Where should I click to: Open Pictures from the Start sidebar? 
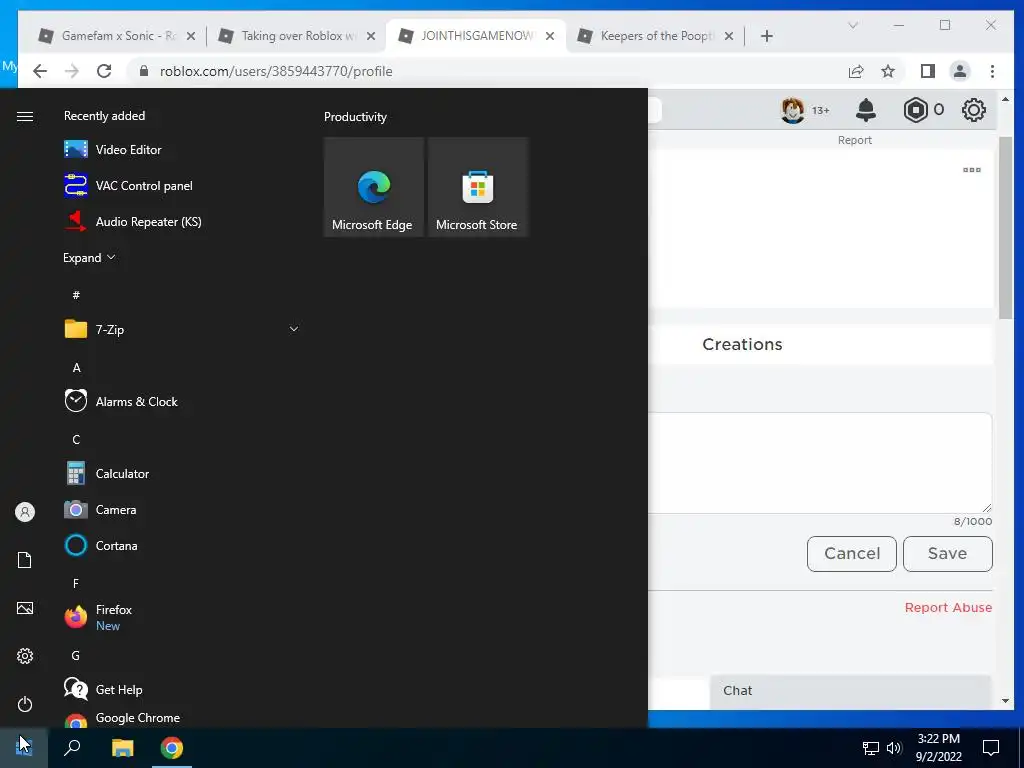pyautogui.click(x=25, y=608)
